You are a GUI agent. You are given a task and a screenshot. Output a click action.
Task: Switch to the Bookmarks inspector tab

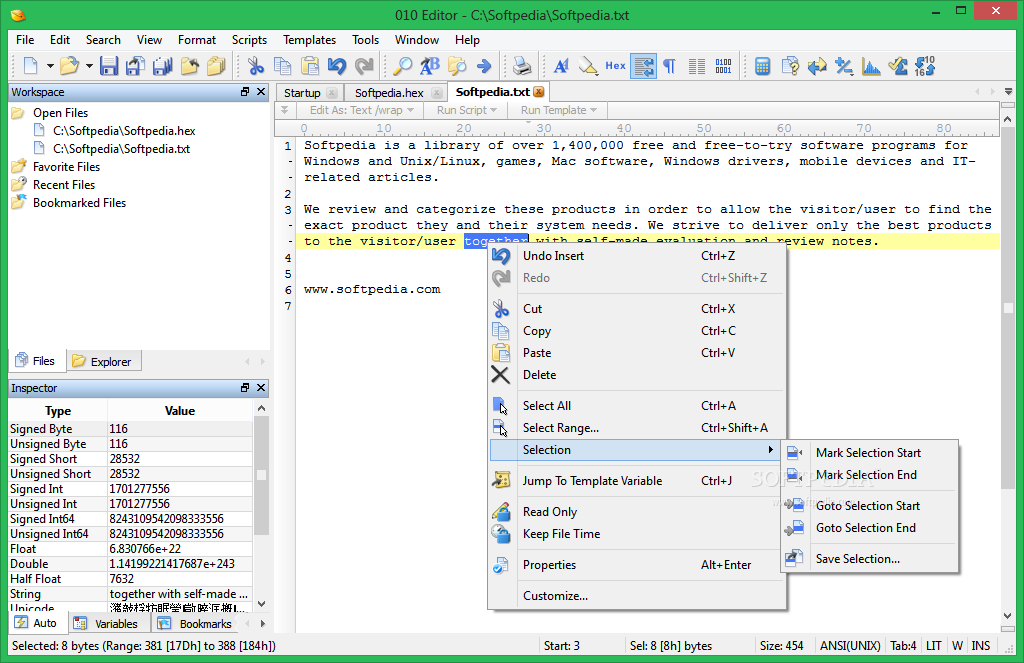point(196,624)
